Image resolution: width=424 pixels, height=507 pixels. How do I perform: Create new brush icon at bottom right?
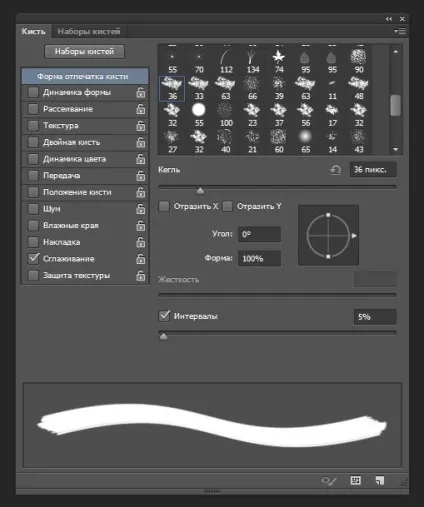point(380,480)
